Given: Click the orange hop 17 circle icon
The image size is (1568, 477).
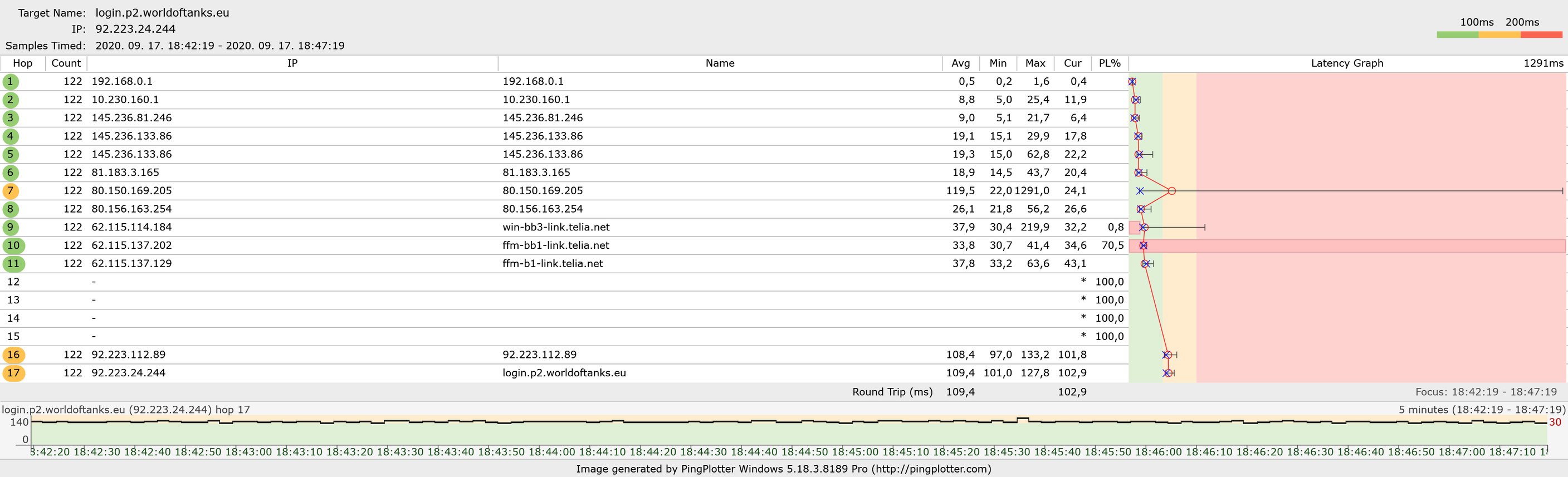Looking at the screenshot, I should 13,373.
